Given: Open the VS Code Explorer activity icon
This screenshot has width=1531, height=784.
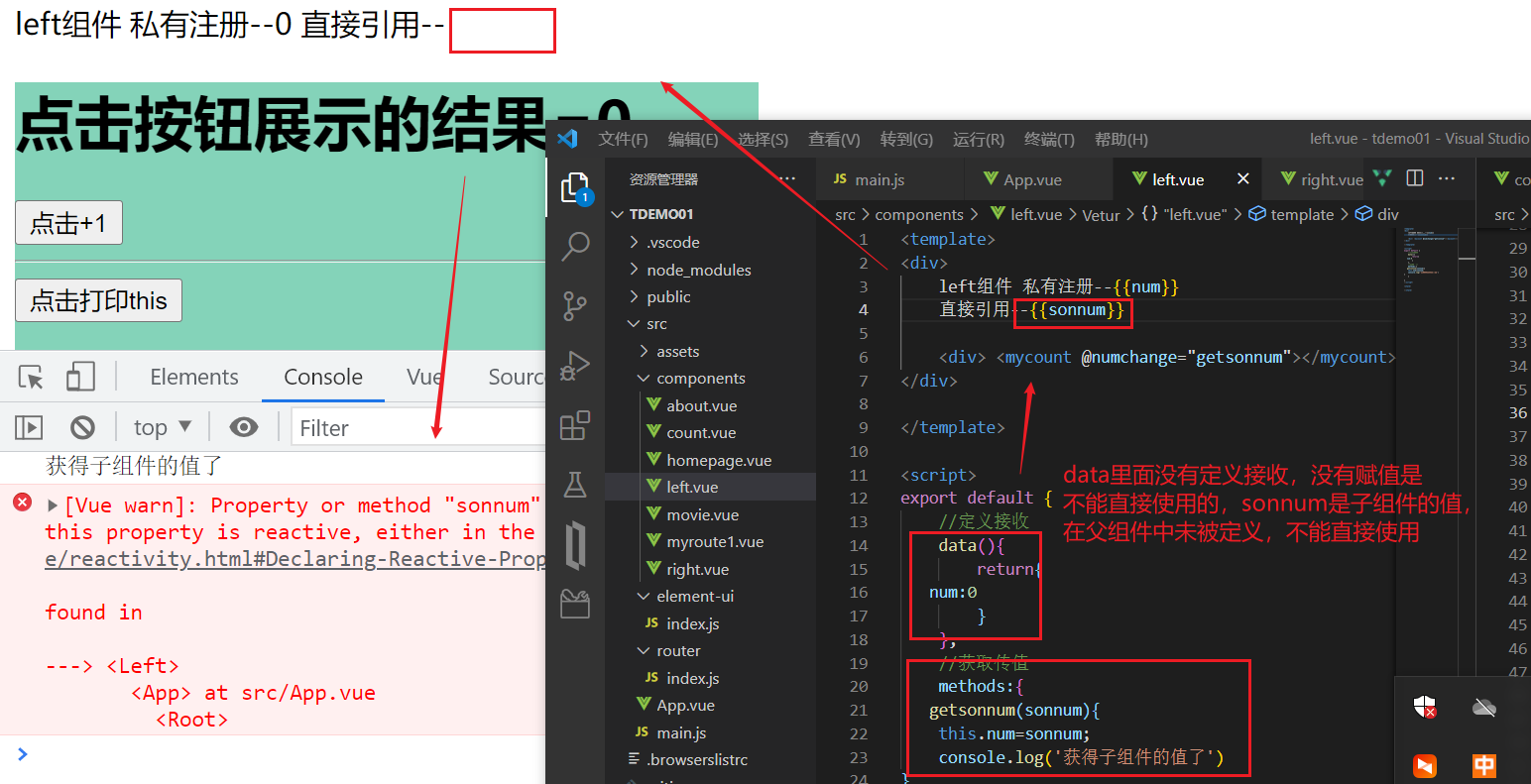Looking at the screenshot, I should [576, 187].
